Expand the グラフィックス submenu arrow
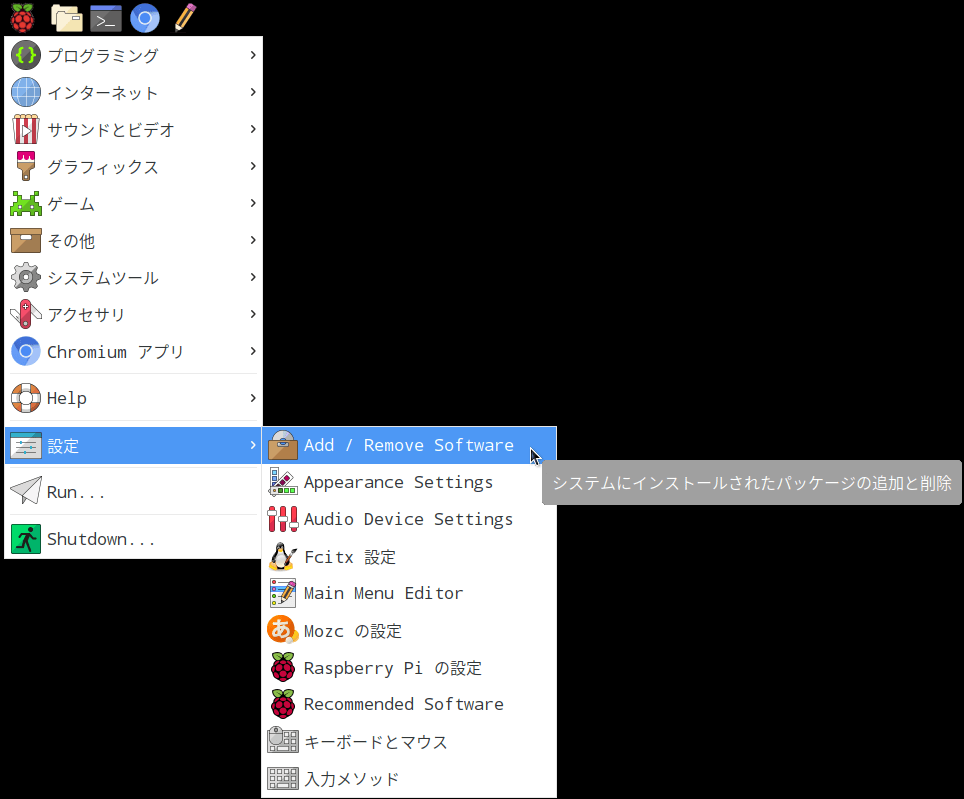The width and height of the screenshot is (964, 799). pos(253,166)
